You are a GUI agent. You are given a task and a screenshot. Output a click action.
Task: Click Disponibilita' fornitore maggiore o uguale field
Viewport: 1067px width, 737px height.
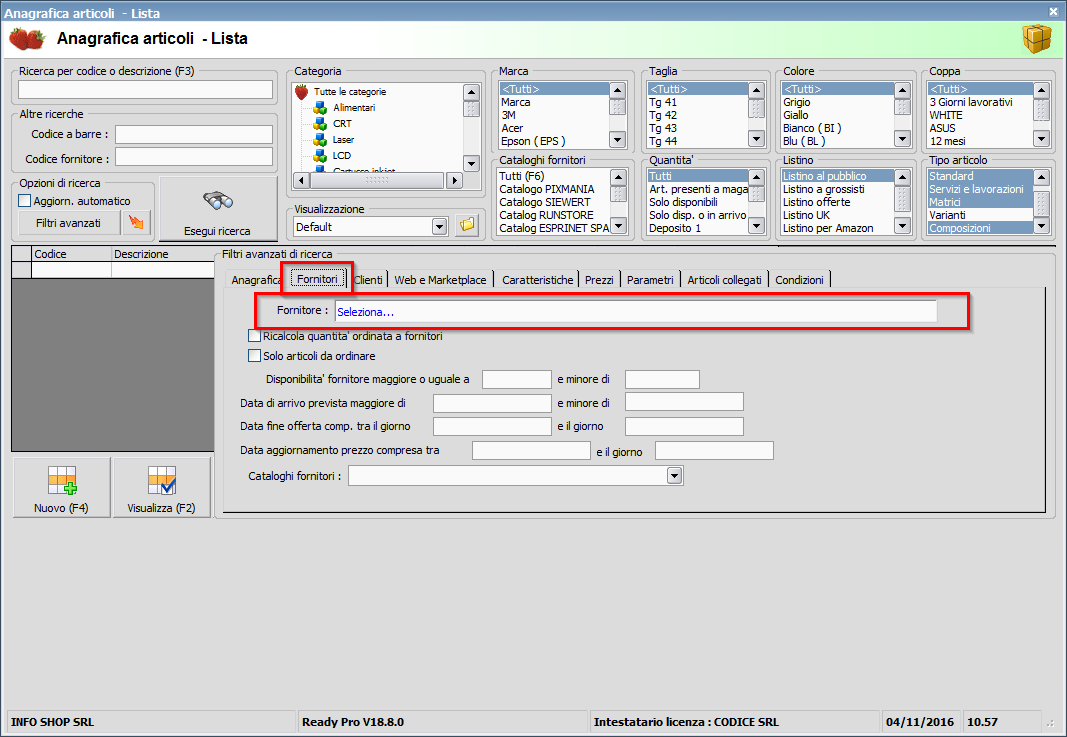point(516,379)
